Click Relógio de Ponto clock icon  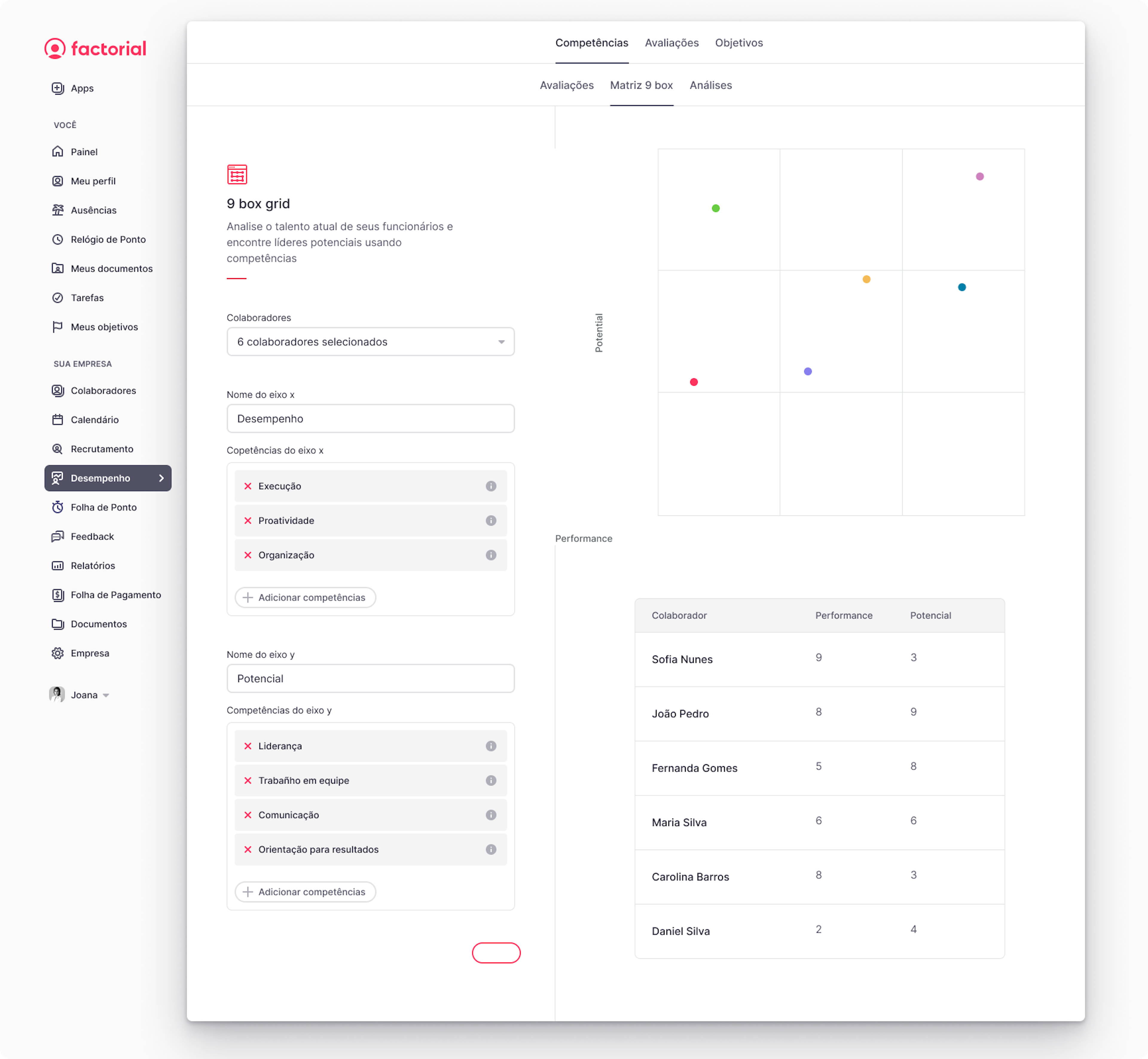(58, 240)
